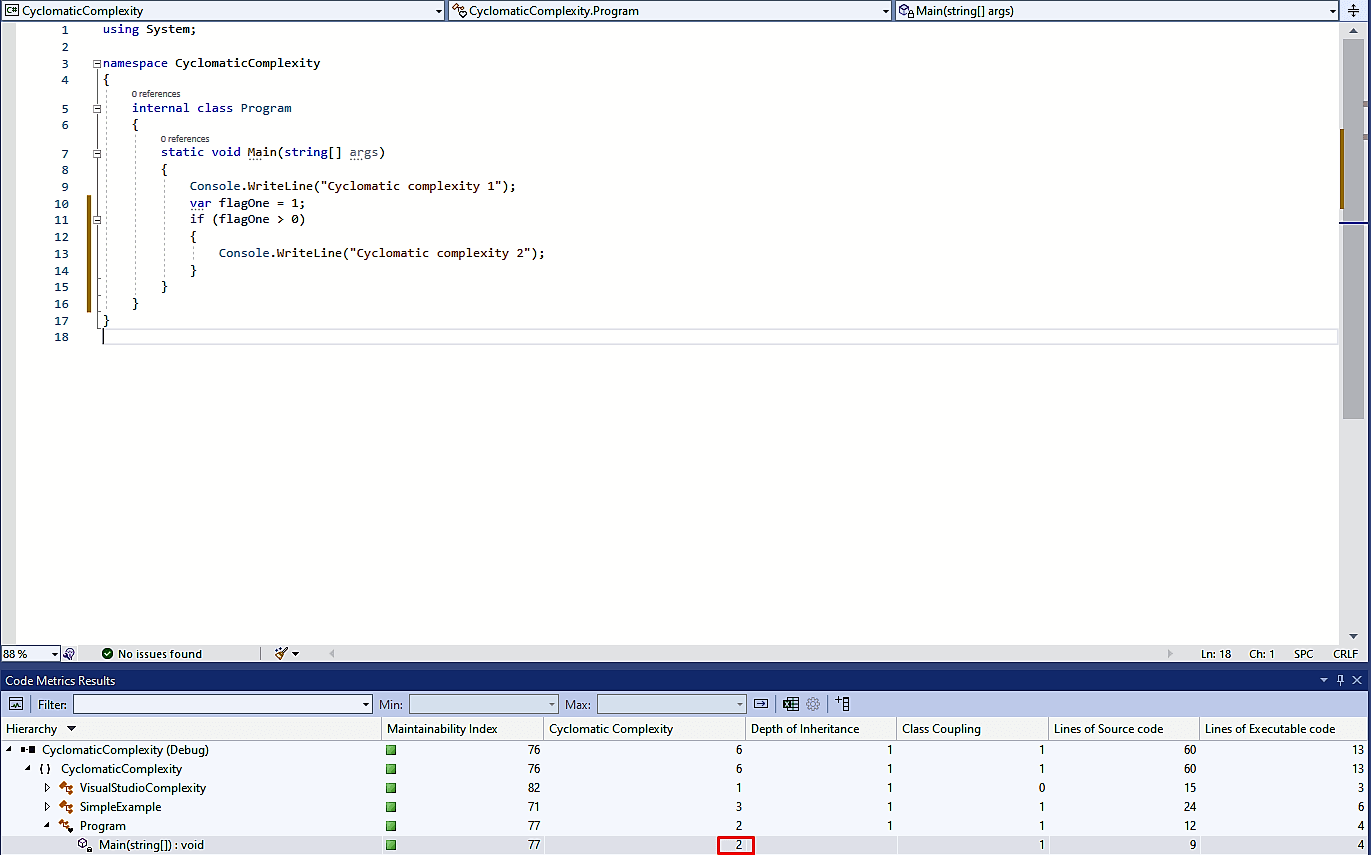Click the 0 references link above Main method

(x=185, y=139)
